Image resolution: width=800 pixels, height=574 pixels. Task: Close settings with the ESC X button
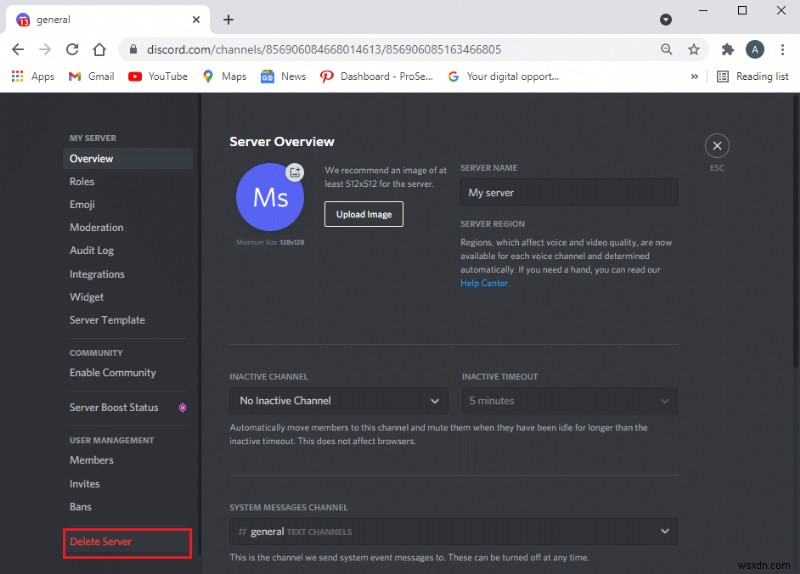click(x=717, y=146)
